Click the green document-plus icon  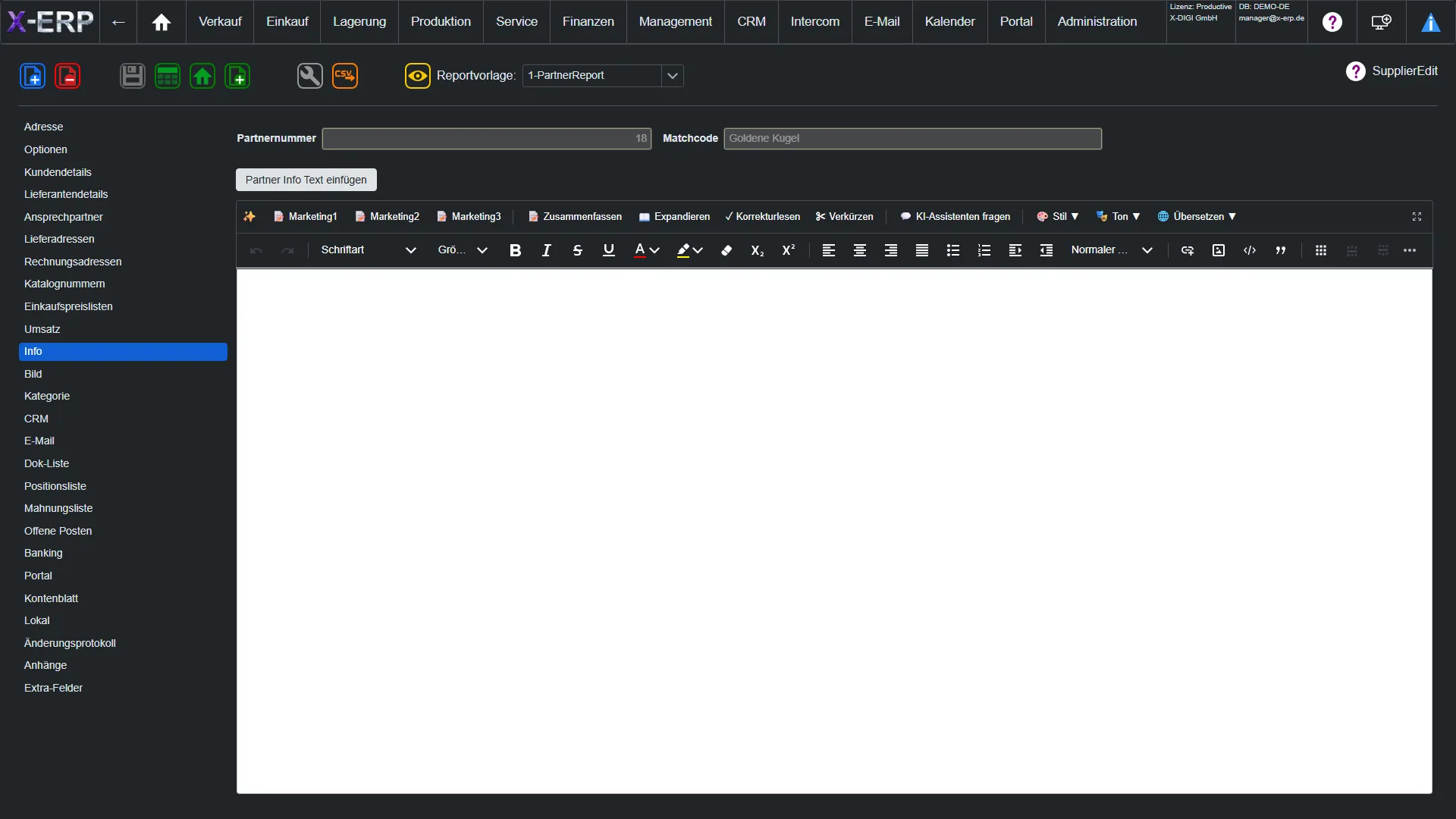[237, 76]
